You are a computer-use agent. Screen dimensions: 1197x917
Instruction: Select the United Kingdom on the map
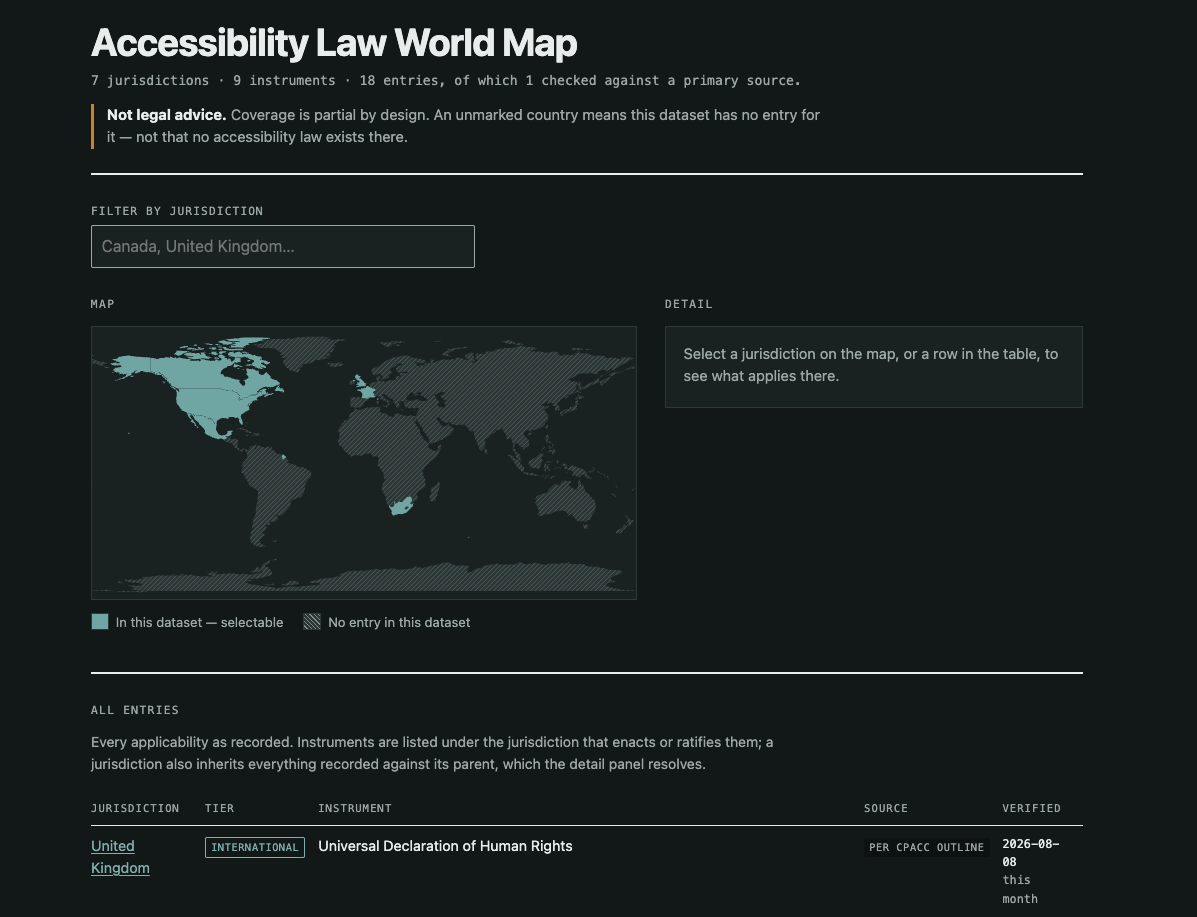click(359, 384)
